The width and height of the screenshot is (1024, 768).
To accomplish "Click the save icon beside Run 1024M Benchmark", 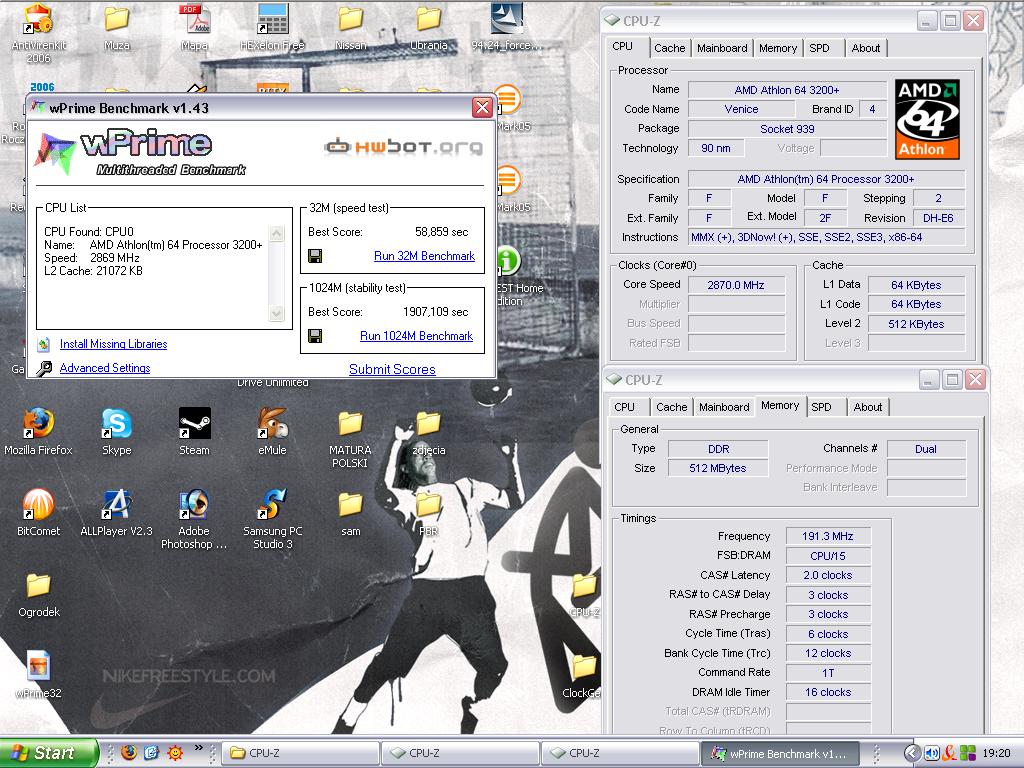I will tap(315, 336).
